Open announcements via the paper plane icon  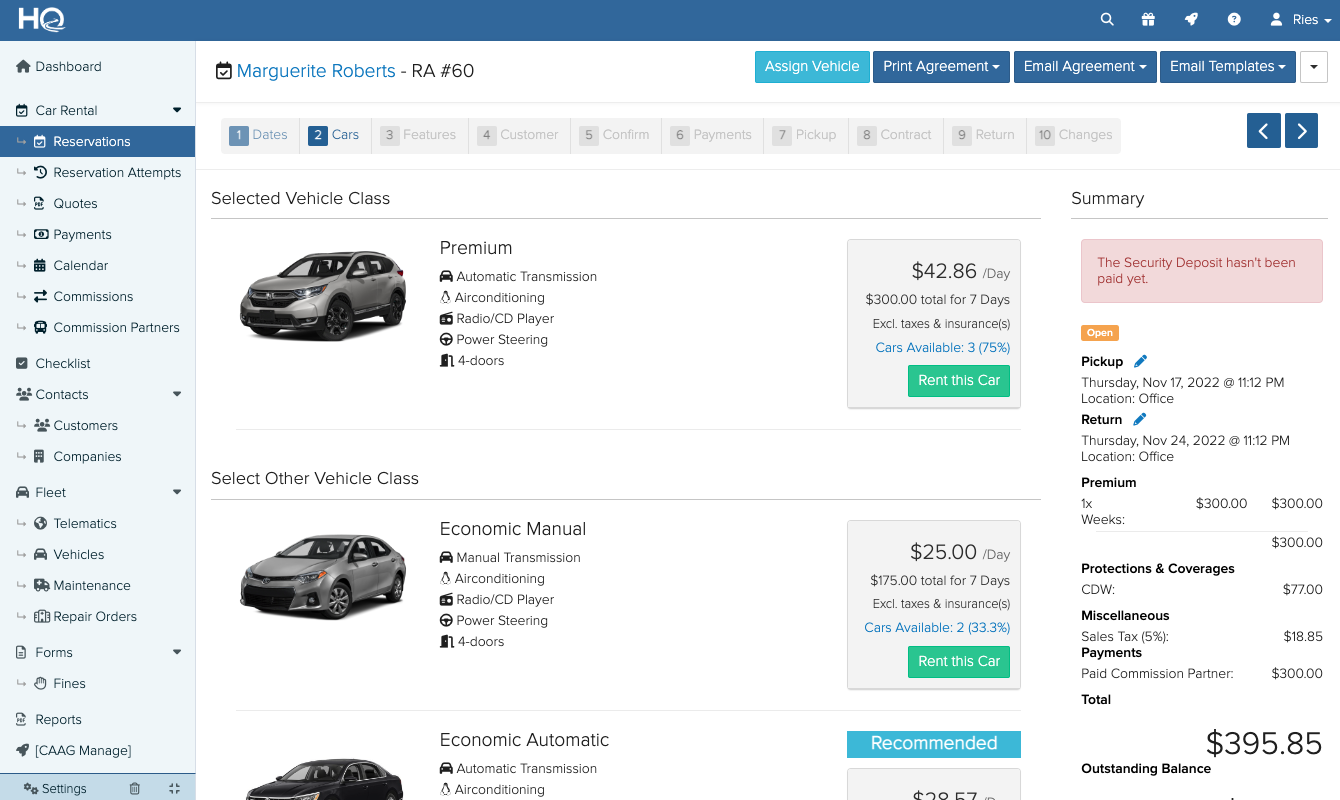click(x=1190, y=19)
